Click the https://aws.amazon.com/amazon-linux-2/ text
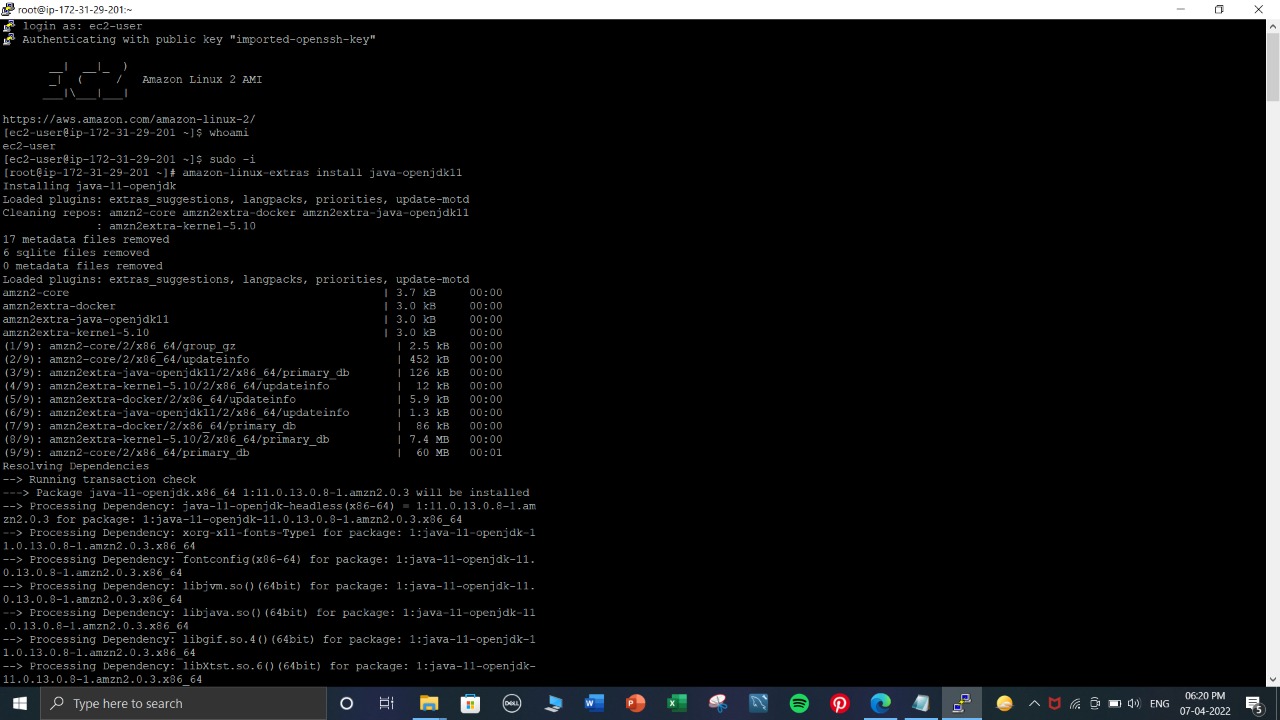 pos(129,119)
